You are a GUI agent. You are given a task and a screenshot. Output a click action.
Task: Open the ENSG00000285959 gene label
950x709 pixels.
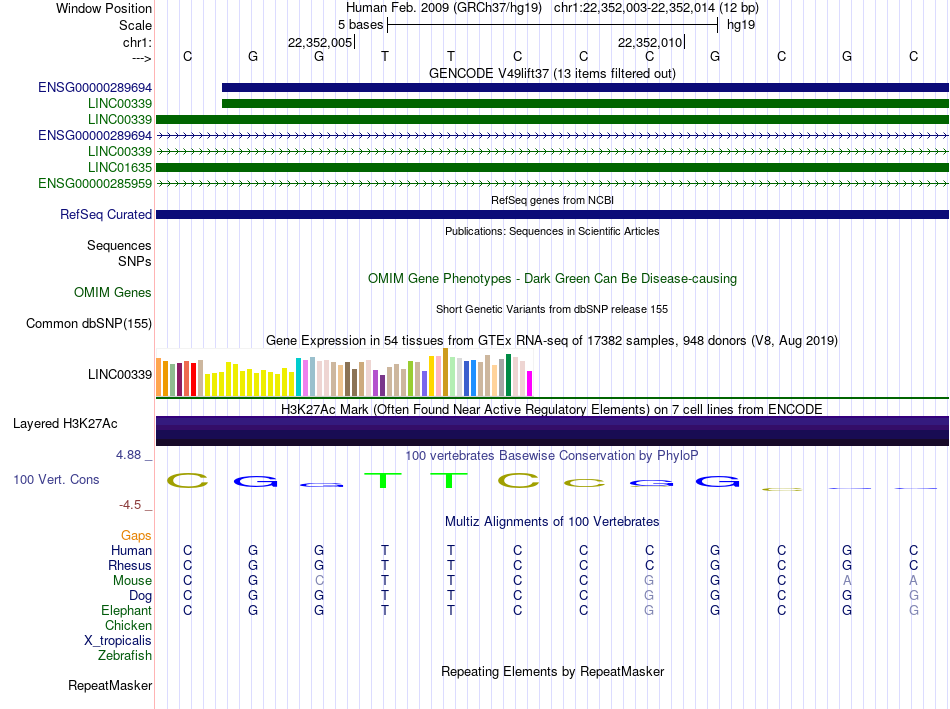95,184
